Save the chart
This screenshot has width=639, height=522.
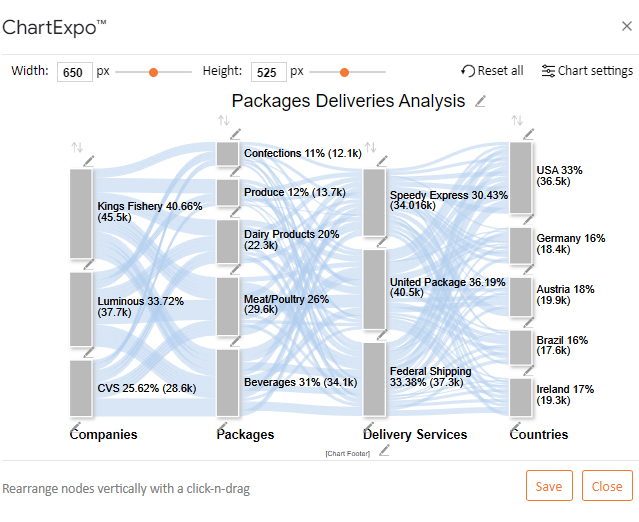point(549,486)
